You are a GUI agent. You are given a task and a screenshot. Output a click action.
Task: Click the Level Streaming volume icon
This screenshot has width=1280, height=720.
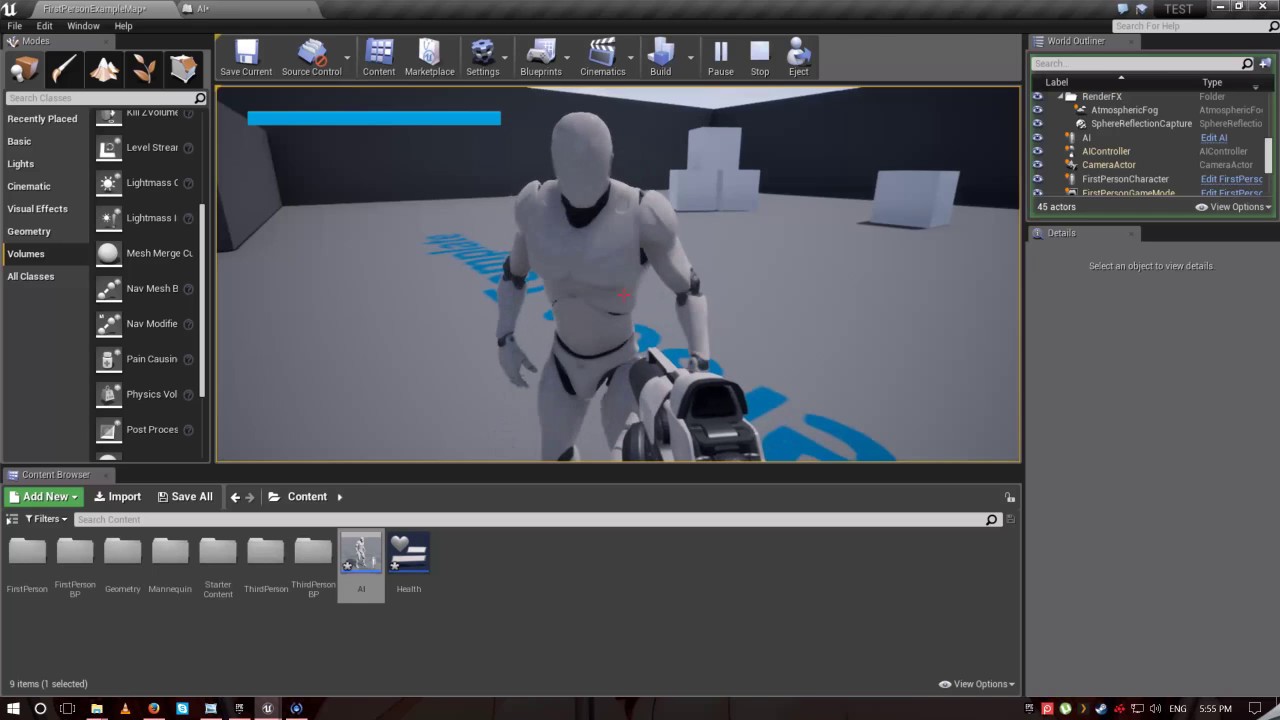click(108, 148)
